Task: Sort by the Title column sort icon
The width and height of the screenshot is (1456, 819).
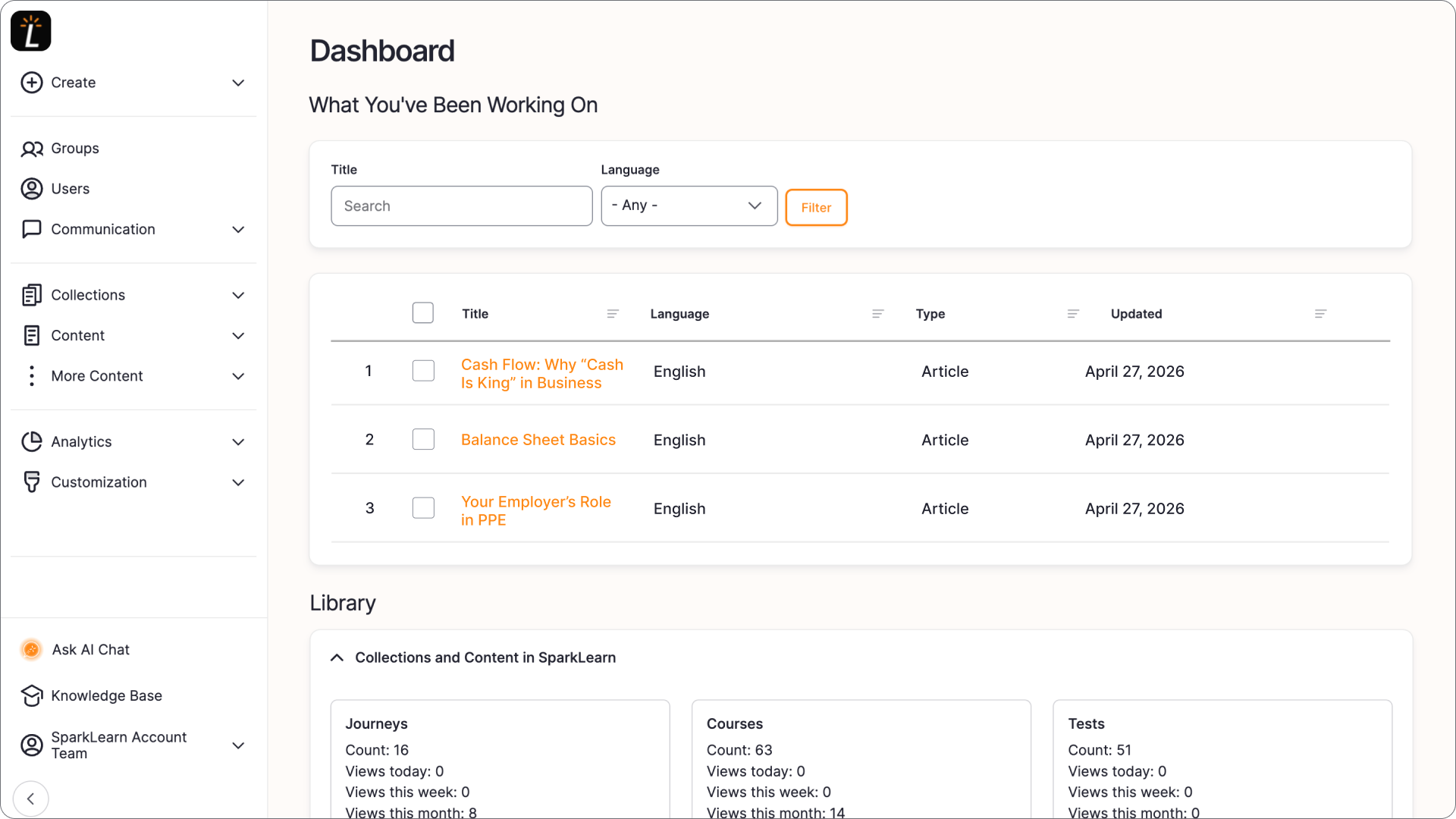Action: pyautogui.click(x=613, y=314)
